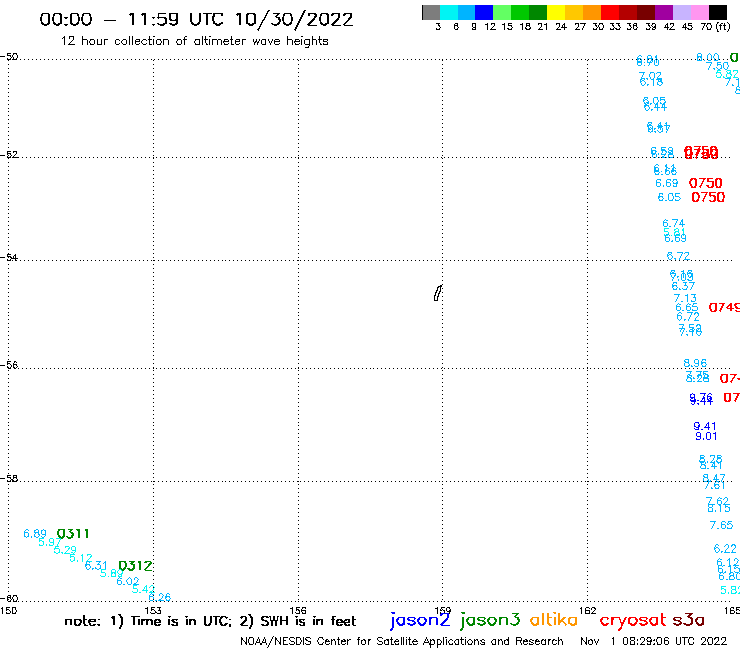The width and height of the screenshot is (740, 650).
Task: Click the wave height value '6.89'
Action: [35, 534]
